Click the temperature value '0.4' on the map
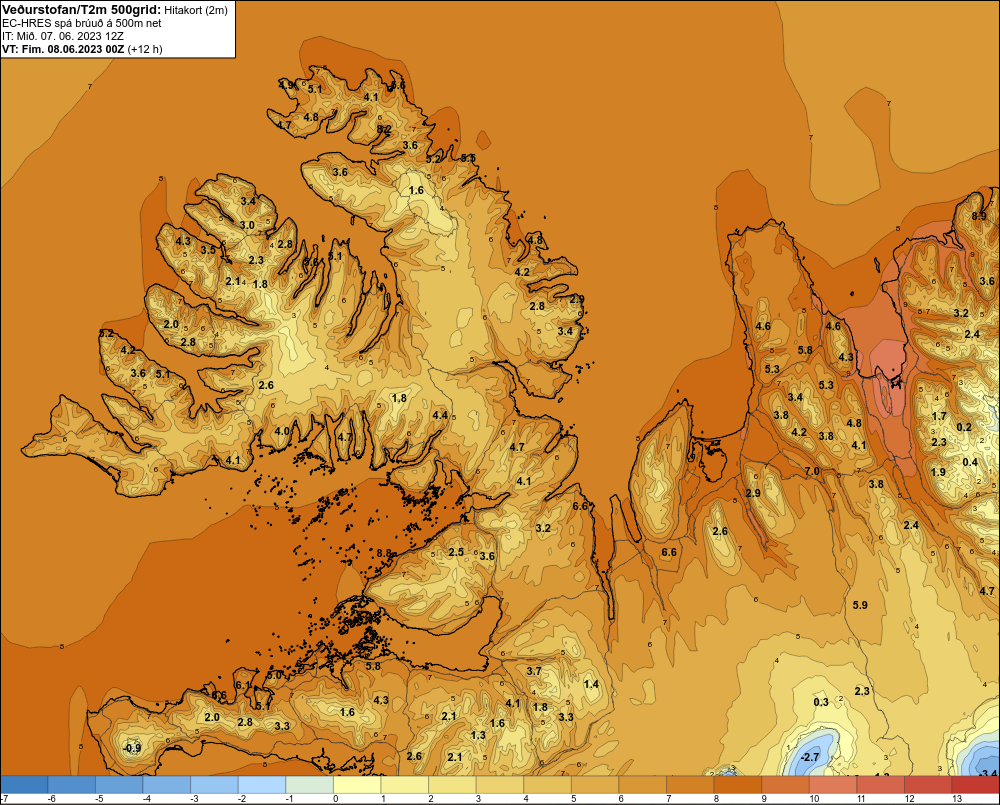 tap(970, 462)
